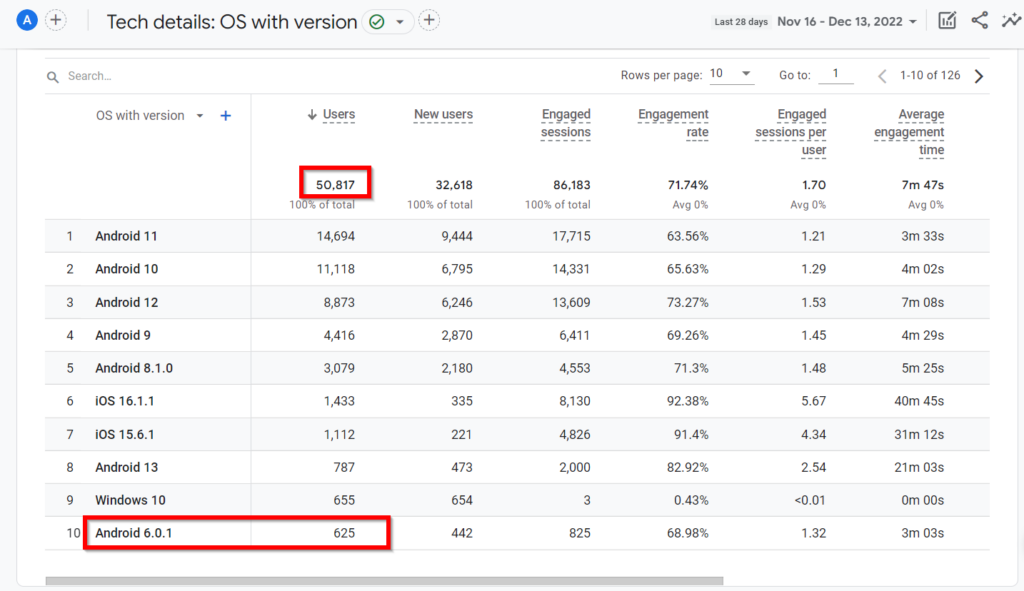Click the 1-10 of 126 pagination text
The width and height of the screenshot is (1024, 591).
[x=930, y=75]
